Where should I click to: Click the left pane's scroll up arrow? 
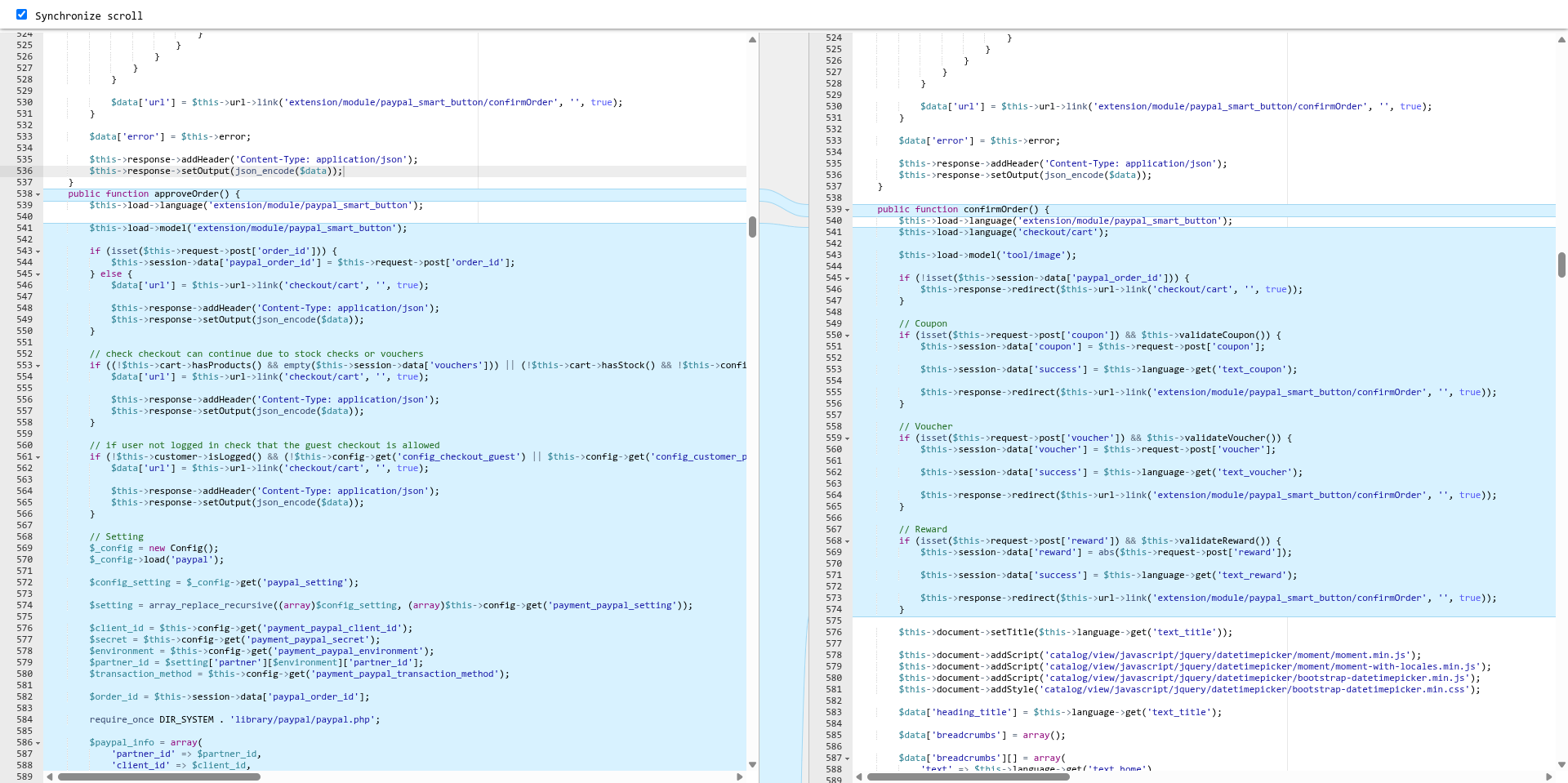[752, 40]
